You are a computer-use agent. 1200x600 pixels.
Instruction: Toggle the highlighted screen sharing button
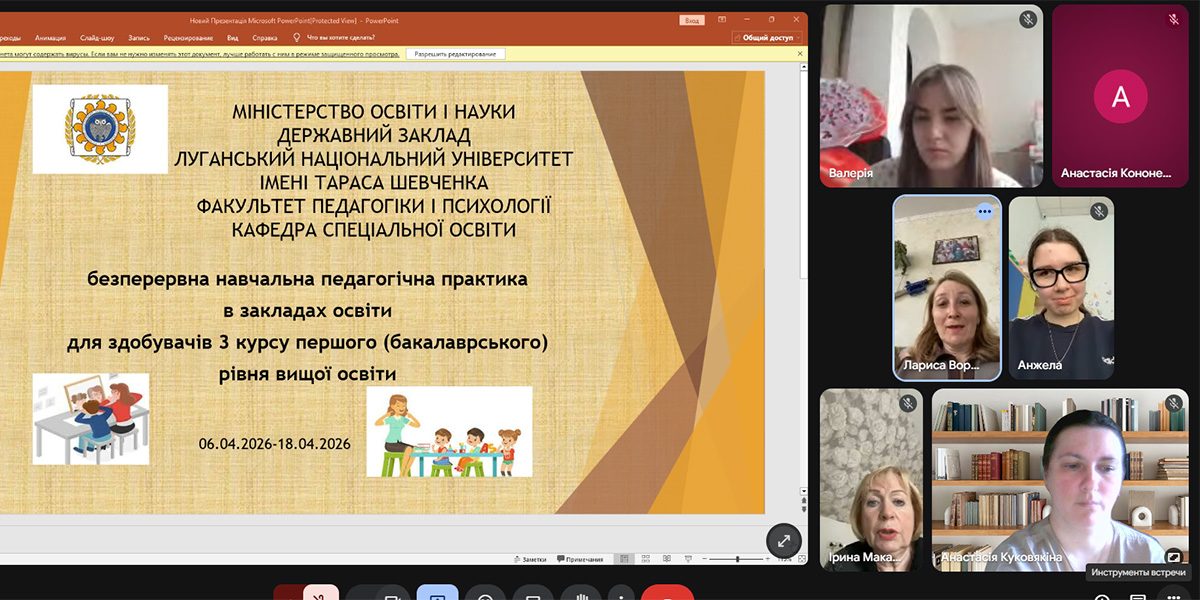tap(437, 594)
